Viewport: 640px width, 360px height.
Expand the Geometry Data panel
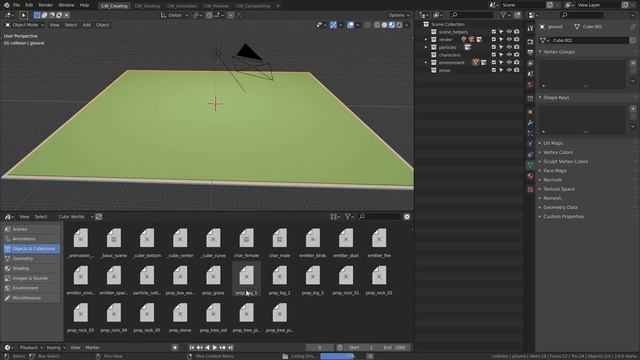tap(560, 207)
